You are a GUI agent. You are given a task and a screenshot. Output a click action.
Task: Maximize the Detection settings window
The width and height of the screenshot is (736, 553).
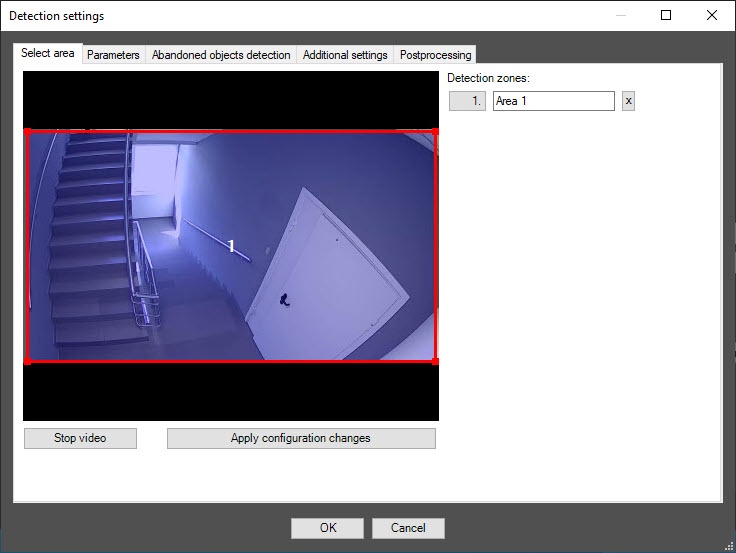[x=666, y=16]
